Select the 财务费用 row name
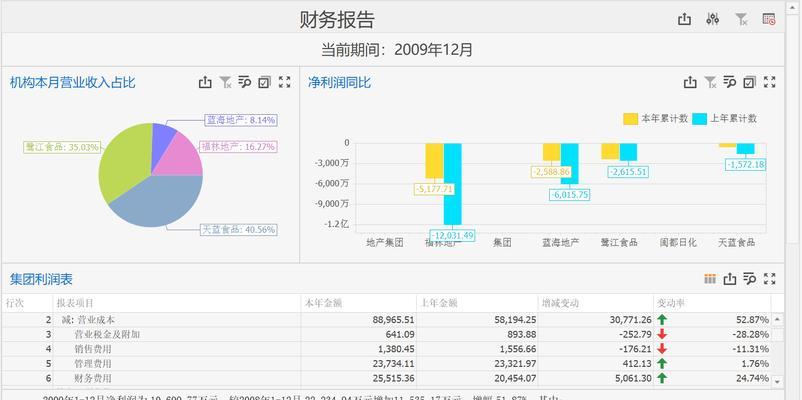Image resolution: width=802 pixels, height=400 pixels. [93, 379]
